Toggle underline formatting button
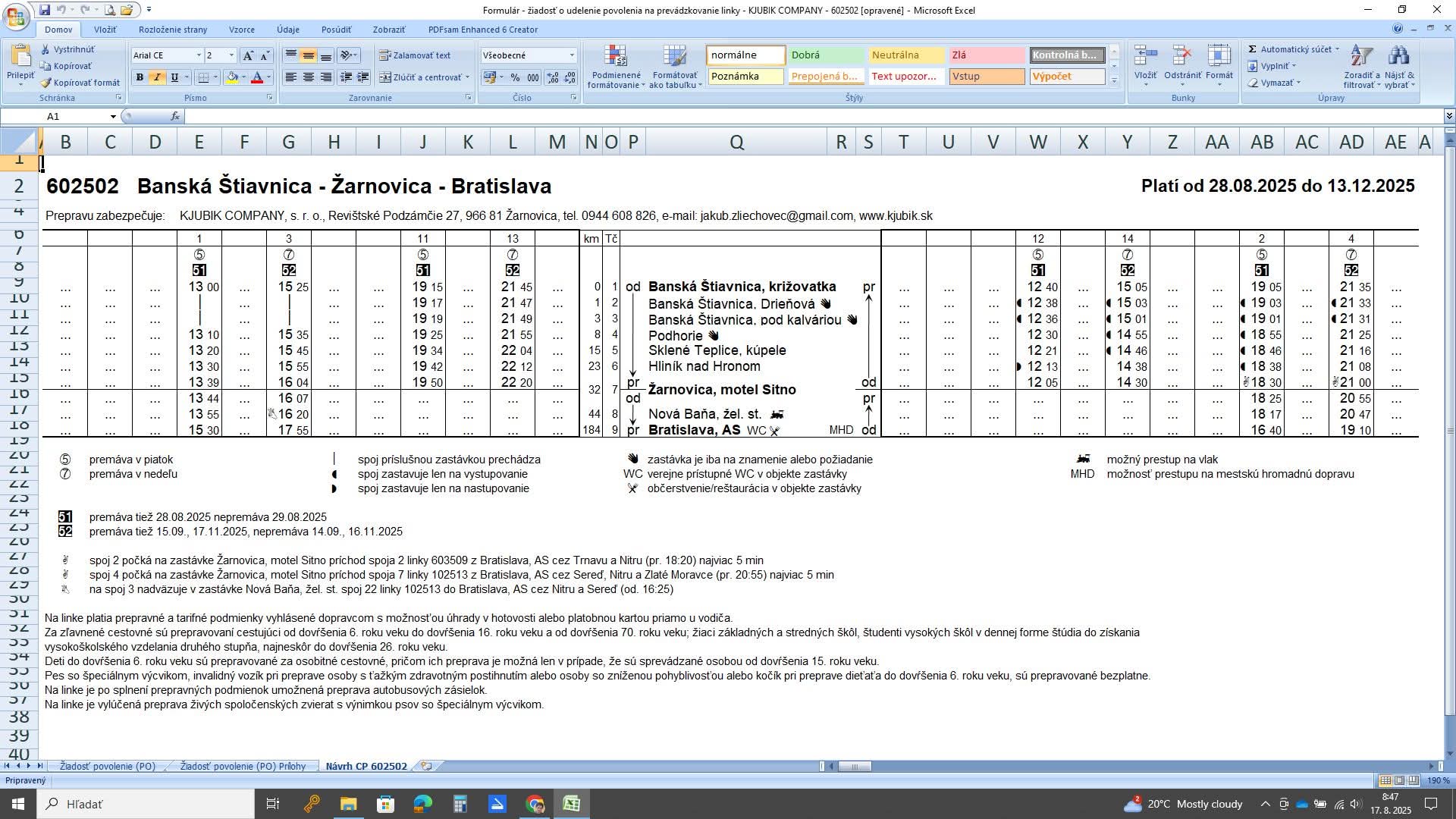This screenshot has height=819, width=1456. 174,77
